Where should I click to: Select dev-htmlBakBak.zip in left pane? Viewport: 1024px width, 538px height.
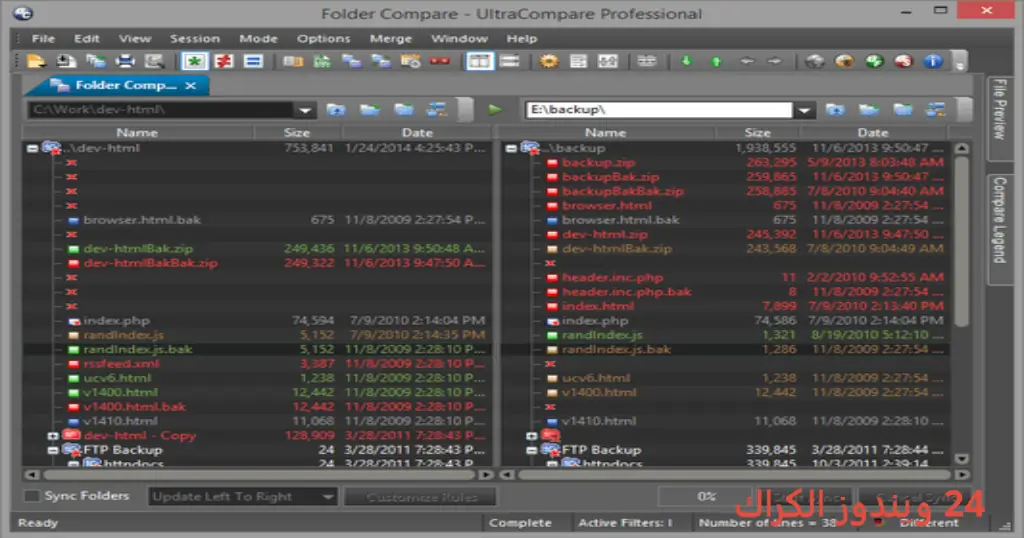pyautogui.click(x=151, y=263)
